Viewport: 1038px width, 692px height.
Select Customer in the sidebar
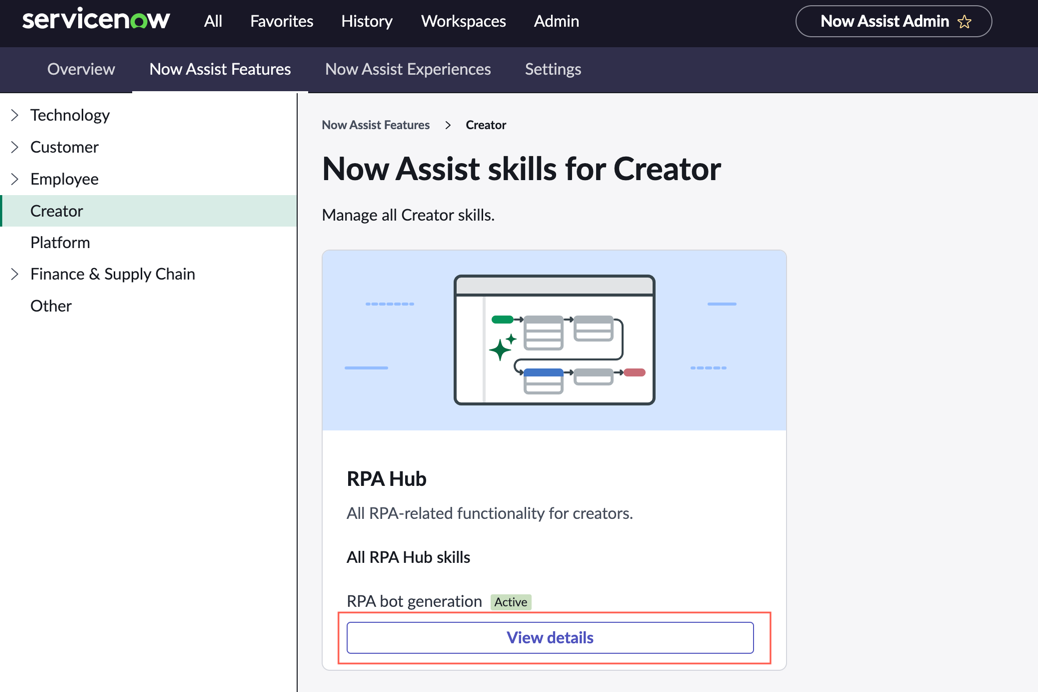click(64, 147)
